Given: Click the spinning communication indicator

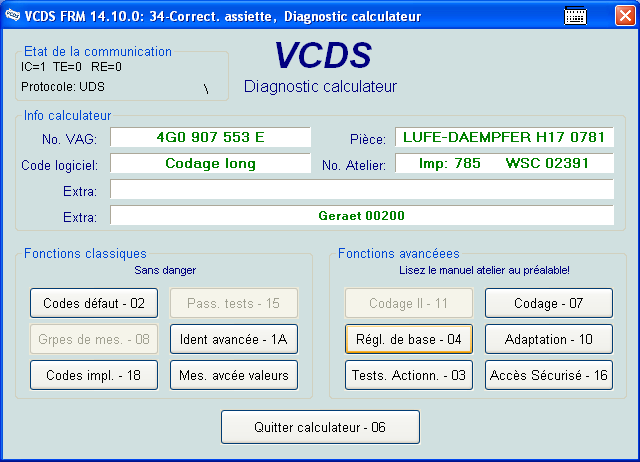Looking at the screenshot, I should pos(206,89).
